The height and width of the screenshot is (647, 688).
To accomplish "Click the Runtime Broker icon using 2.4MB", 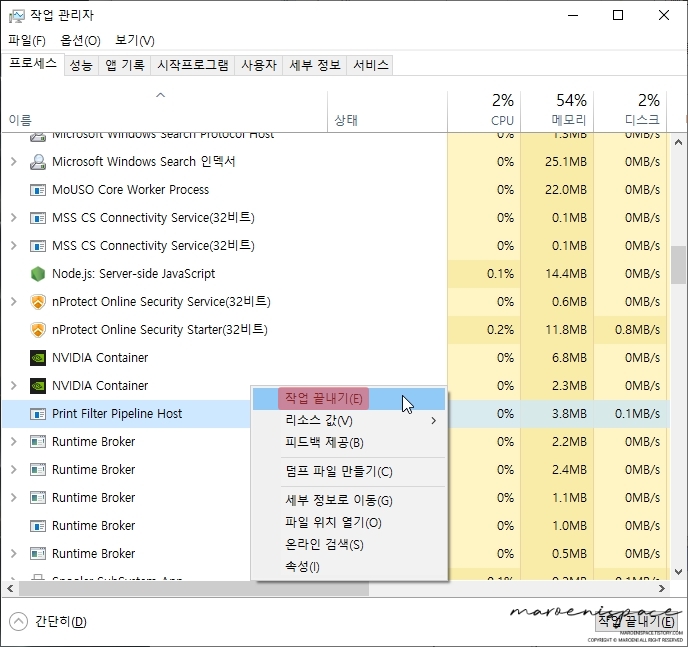I will point(38,470).
